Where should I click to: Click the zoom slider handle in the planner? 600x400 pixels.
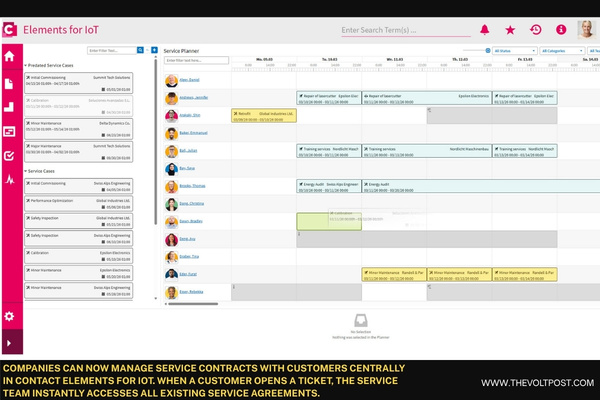(488, 51)
